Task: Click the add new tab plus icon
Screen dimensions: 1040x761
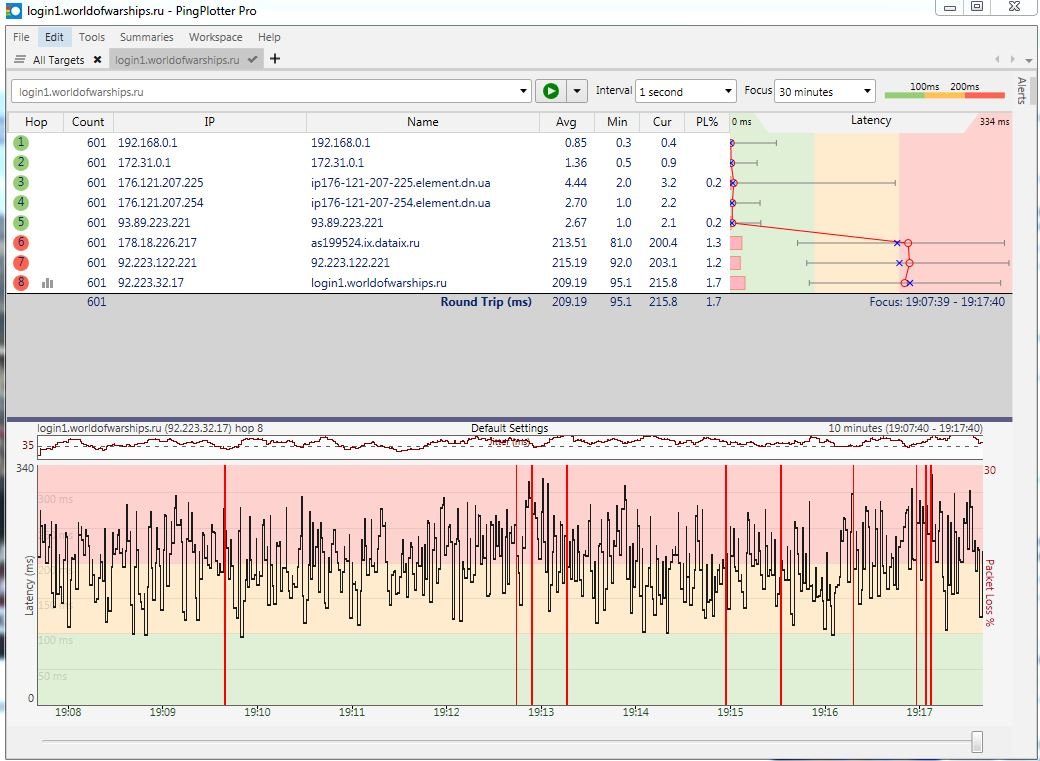Action: [275, 59]
